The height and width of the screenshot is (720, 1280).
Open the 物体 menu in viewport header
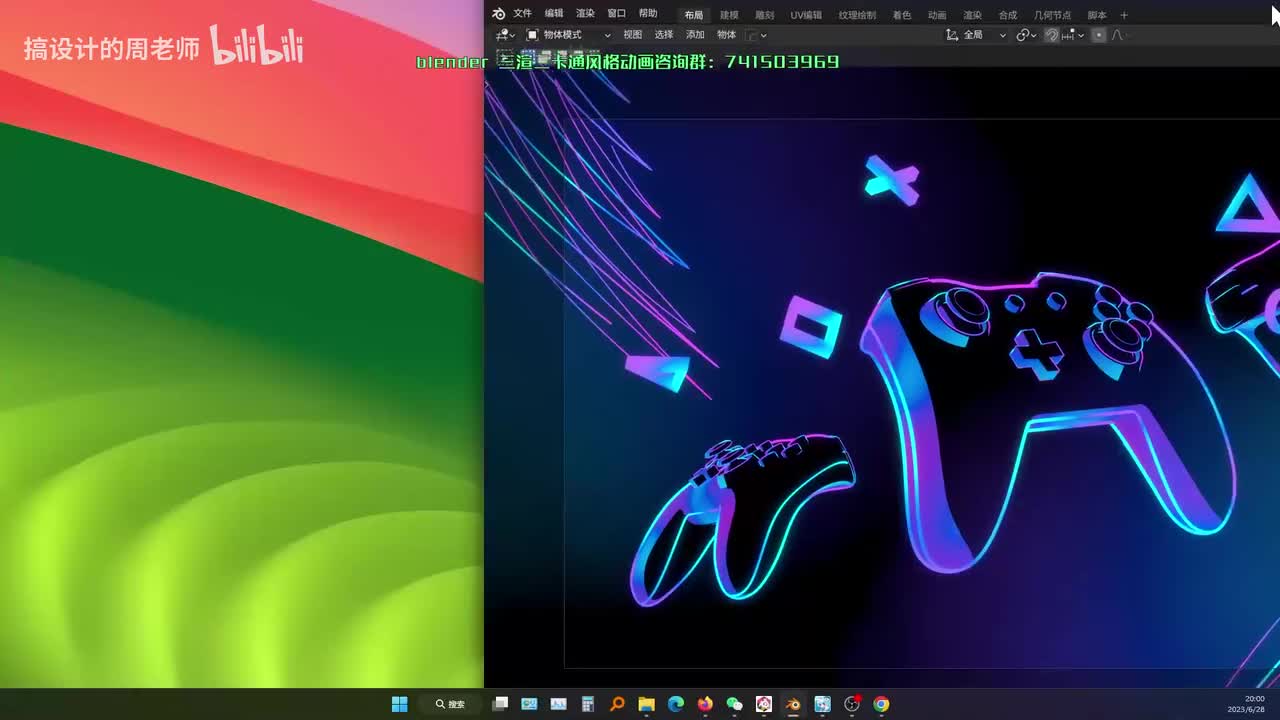coord(726,35)
